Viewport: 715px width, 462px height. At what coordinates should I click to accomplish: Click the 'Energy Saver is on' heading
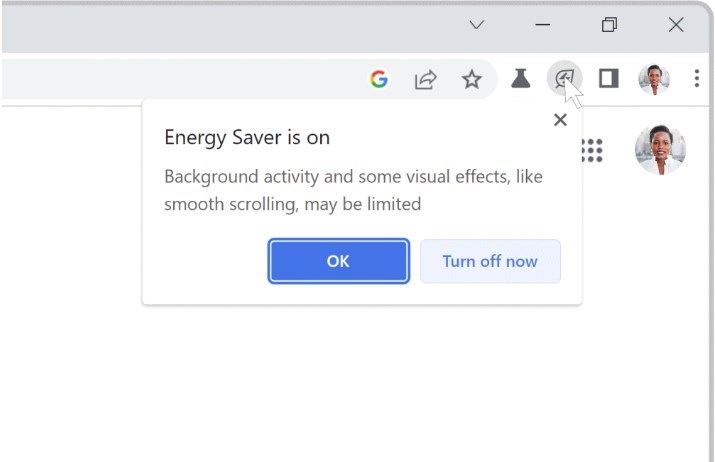(x=247, y=138)
